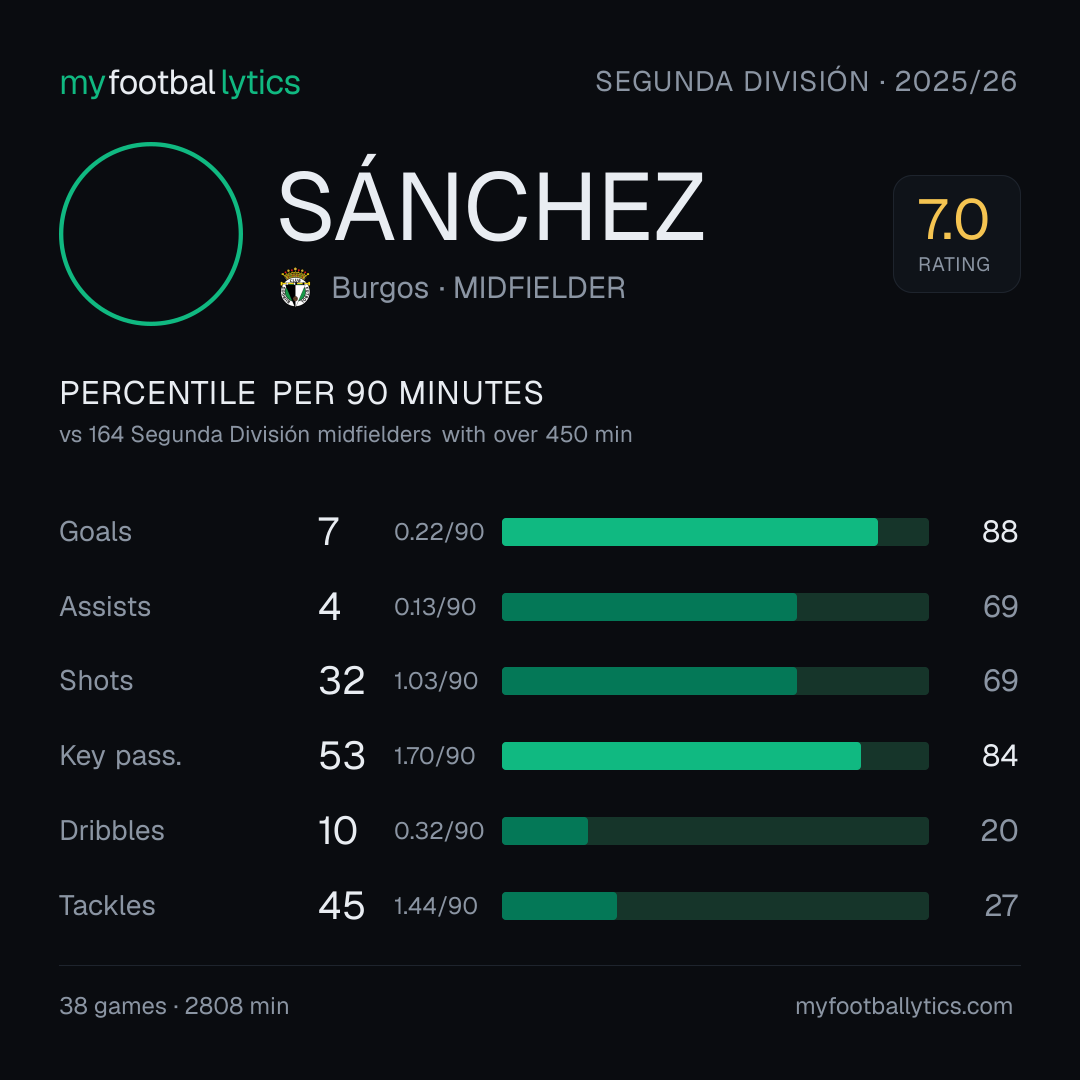Click the Burgos Midfielder subtitle text
The width and height of the screenshot is (1080, 1080).
(478, 288)
